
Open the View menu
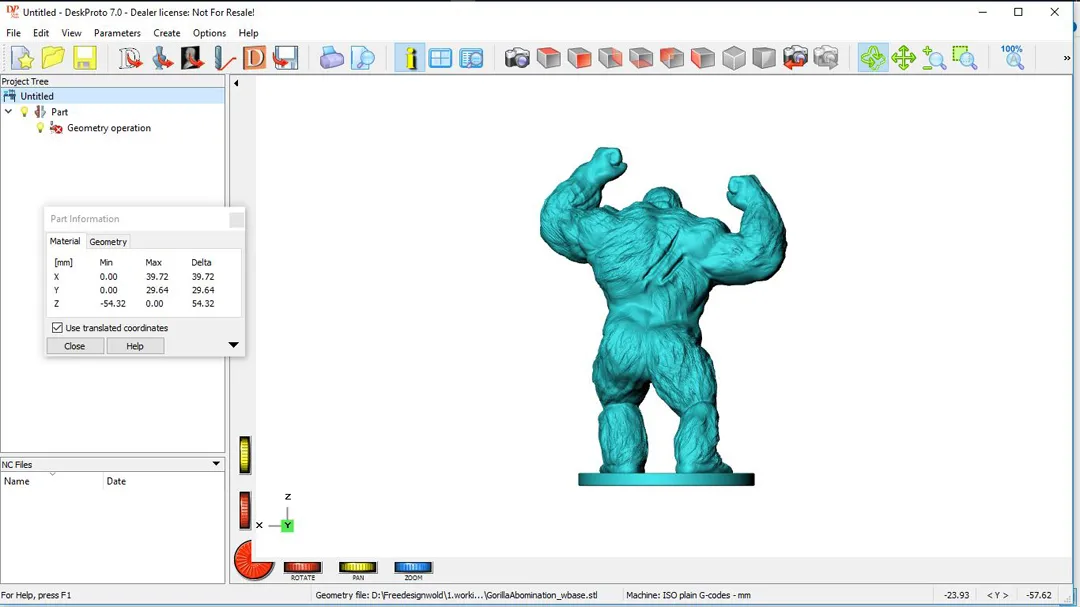point(71,33)
